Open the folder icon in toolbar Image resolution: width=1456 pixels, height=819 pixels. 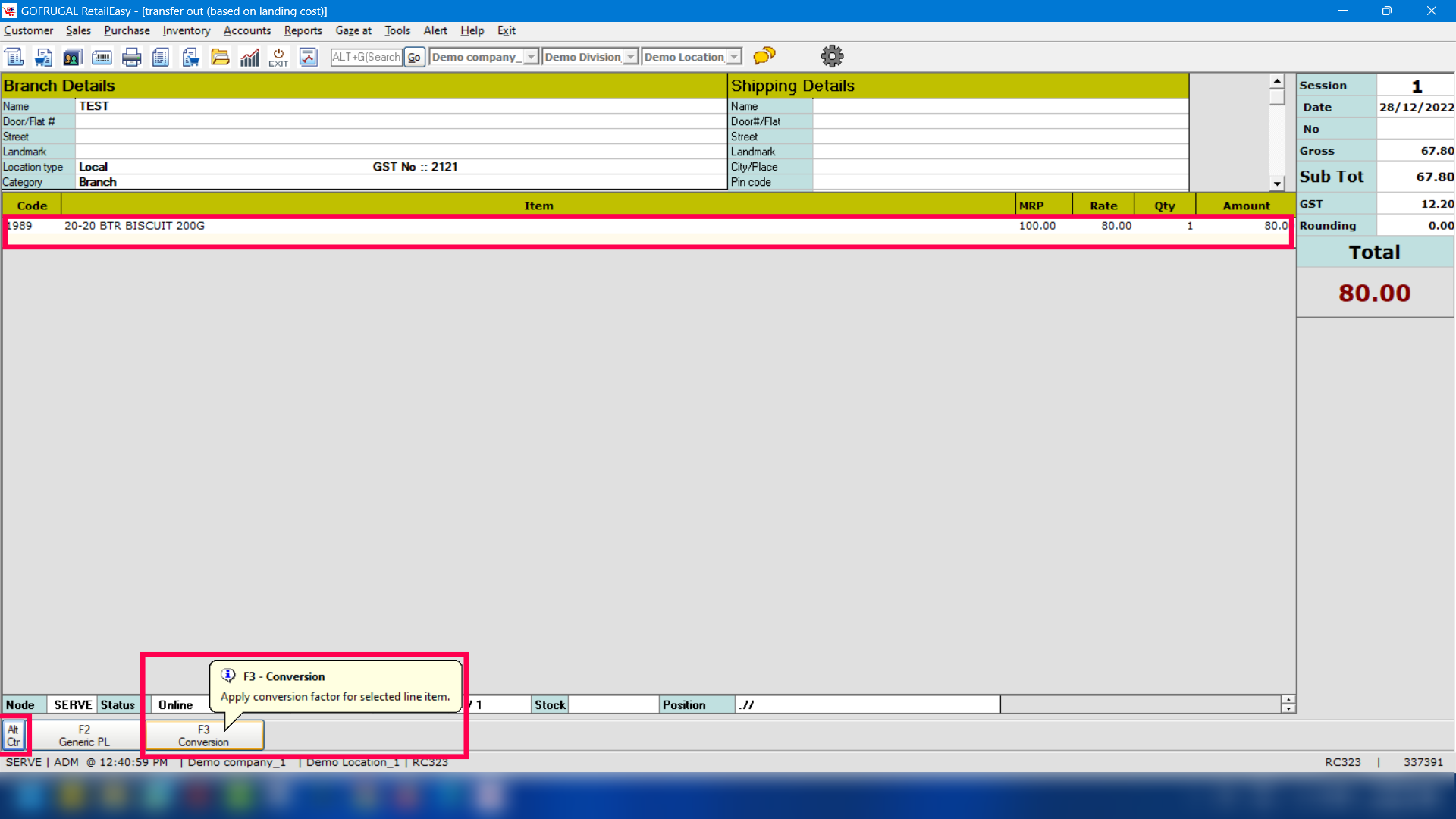(x=220, y=57)
